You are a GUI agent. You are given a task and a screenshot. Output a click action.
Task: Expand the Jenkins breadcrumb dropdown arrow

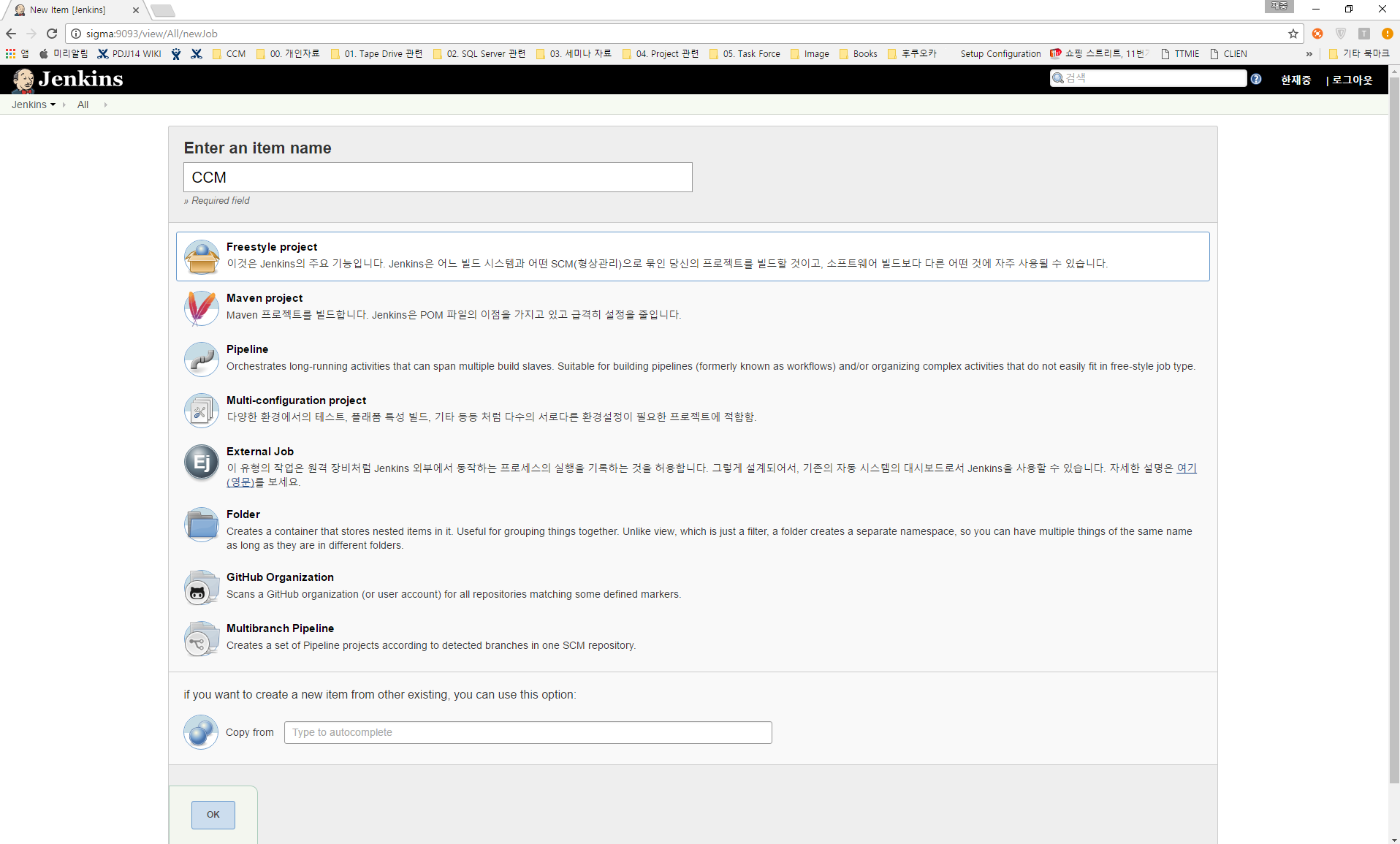(x=53, y=105)
